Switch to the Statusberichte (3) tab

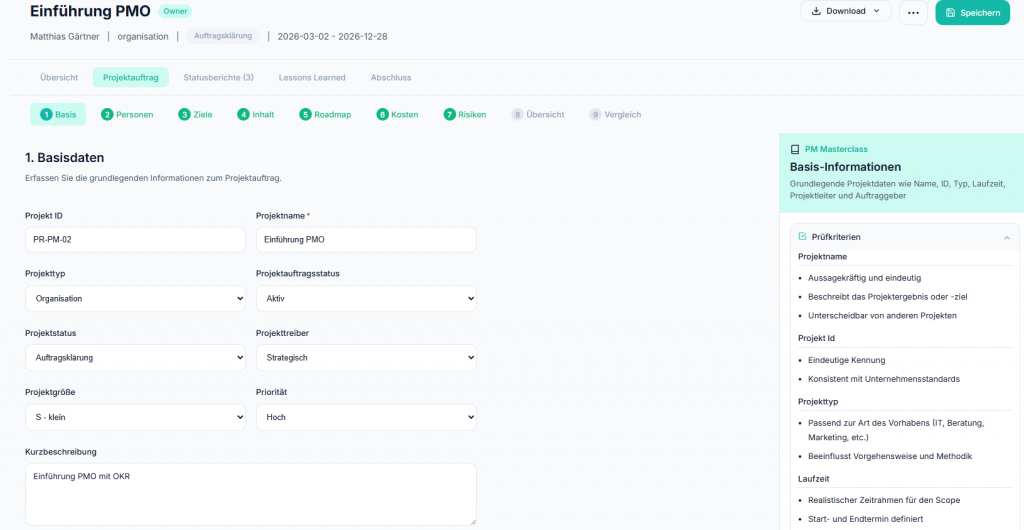pos(218,77)
